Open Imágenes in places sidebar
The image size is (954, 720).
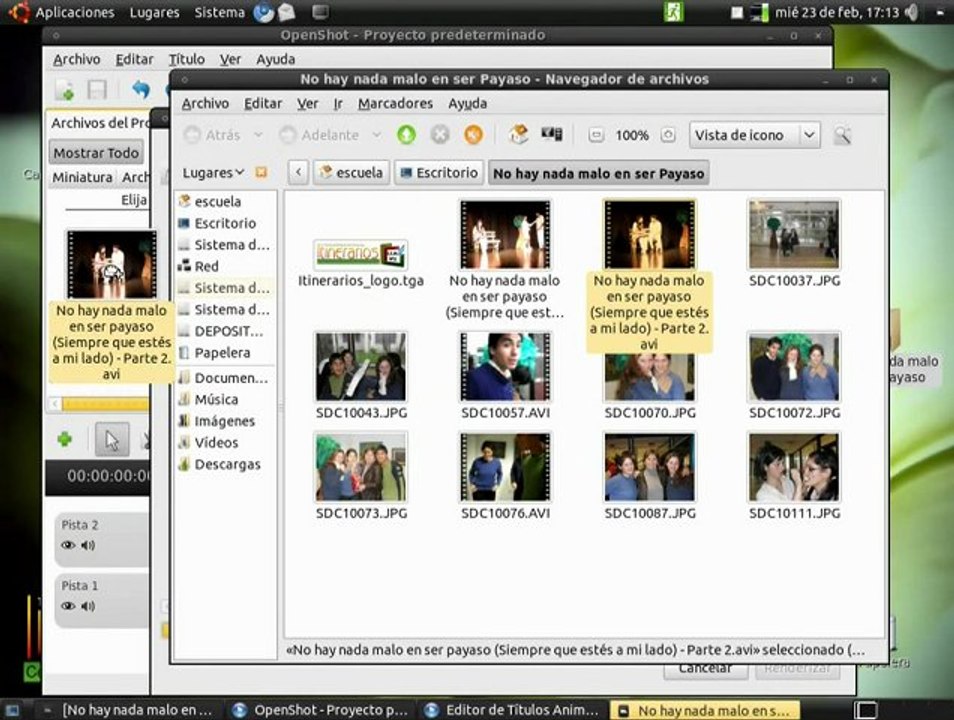tap(224, 421)
